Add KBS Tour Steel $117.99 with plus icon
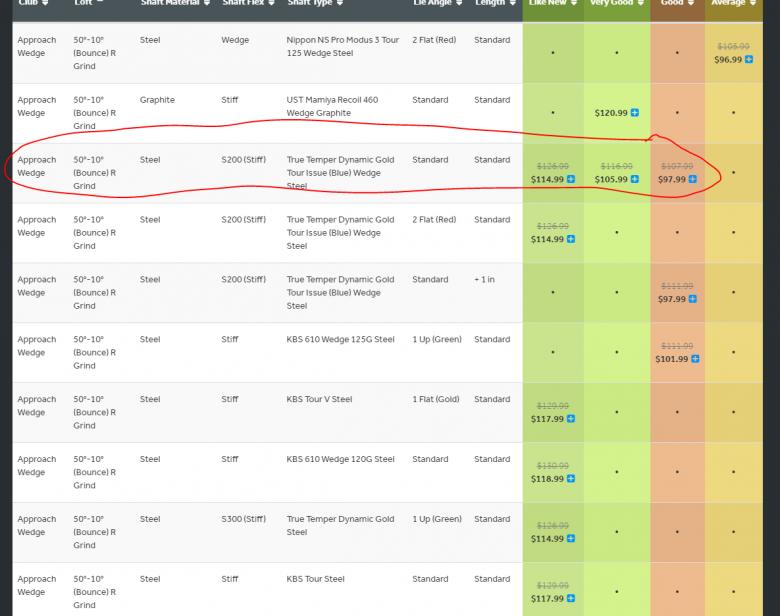780x616 pixels. pos(571,599)
